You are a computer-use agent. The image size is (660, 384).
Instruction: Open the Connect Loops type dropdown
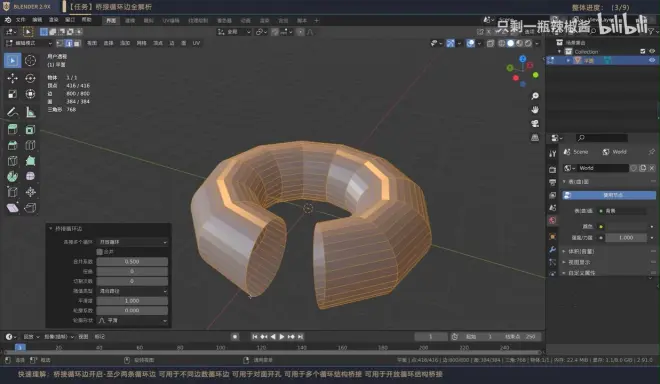pos(132,242)
